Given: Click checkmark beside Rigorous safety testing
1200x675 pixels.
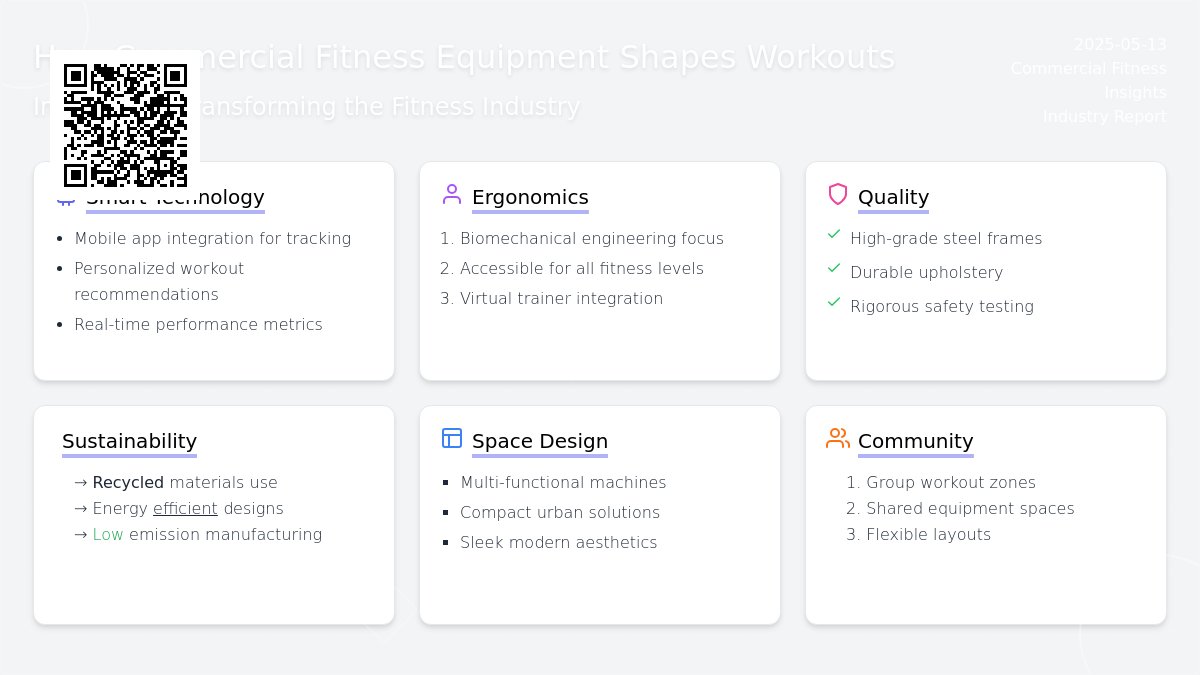Looking at the screenshot, I should pyautogui.click(x=834, y=302).
